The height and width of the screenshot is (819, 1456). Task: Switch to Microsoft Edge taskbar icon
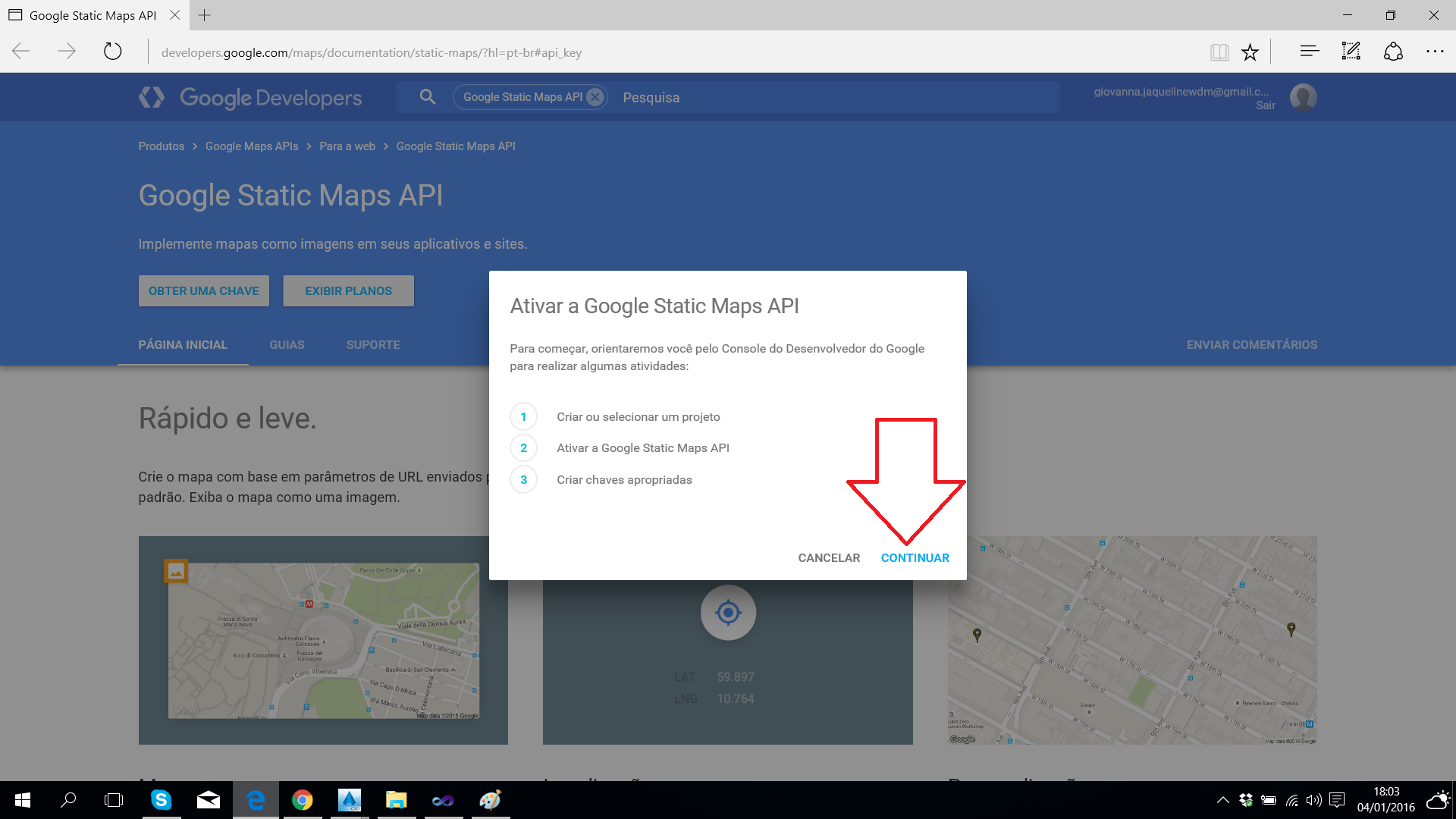[256, 800]
